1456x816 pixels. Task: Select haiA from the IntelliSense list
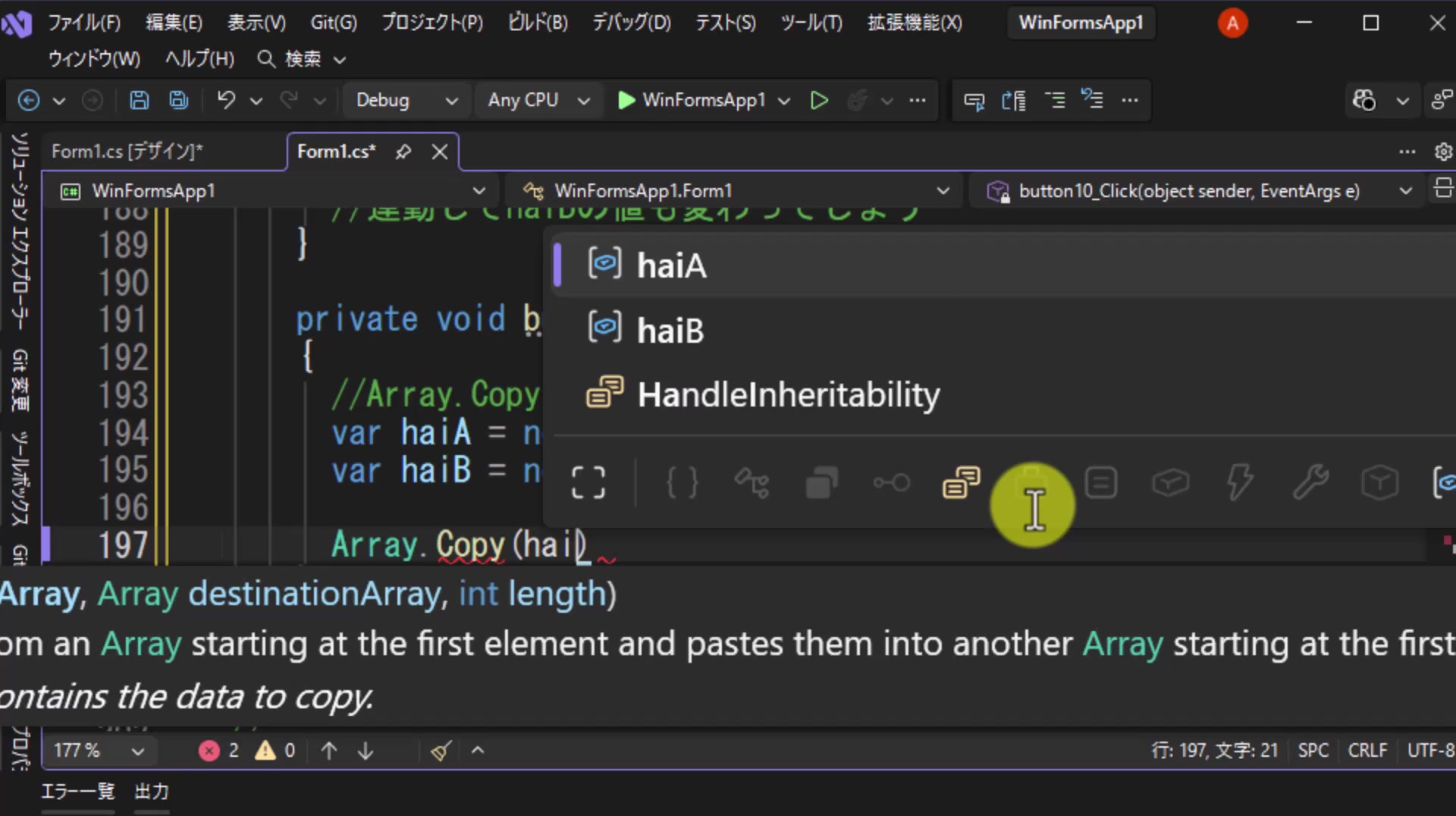coord(1001,265)
